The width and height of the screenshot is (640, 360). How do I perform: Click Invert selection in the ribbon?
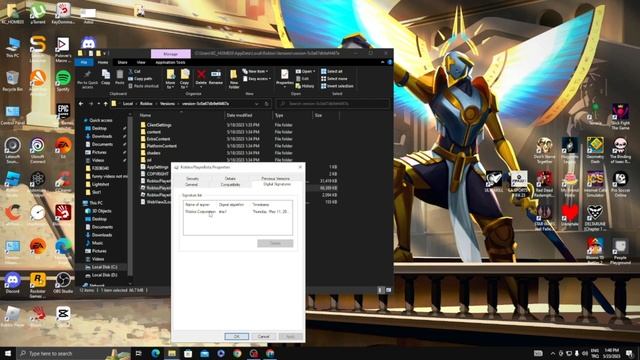tap(337, 86)
